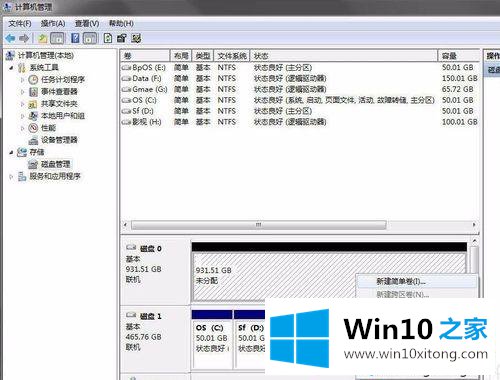Click the Forward arrow toolbar icon

(24, 38)
